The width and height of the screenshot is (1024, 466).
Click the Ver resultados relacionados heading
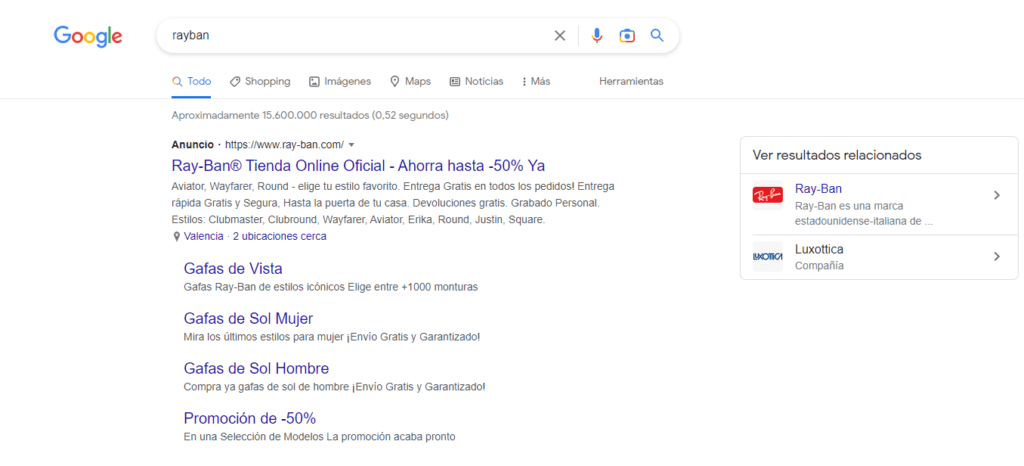point(837,155)
